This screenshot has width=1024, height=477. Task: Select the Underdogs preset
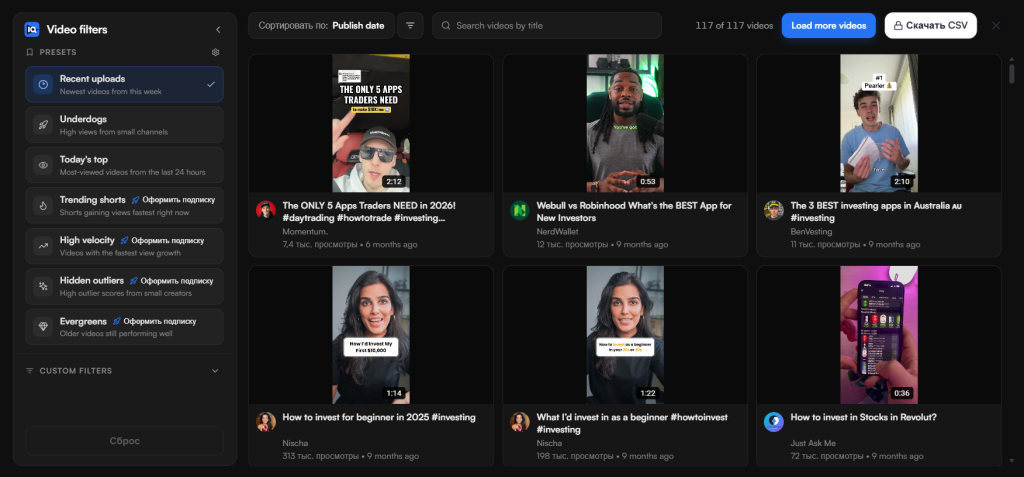click(125, 125)
